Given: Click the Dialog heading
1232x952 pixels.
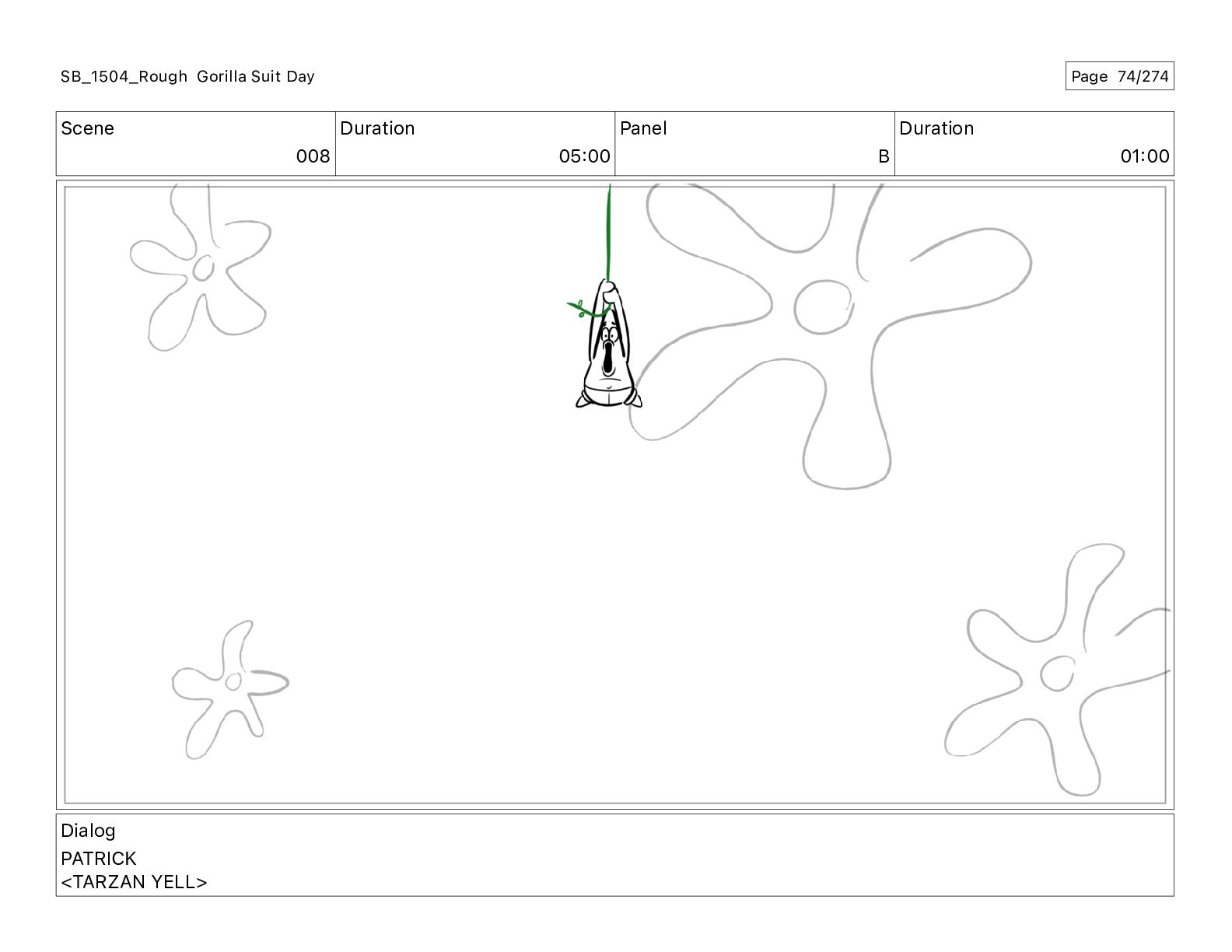Looking at the screenshot, I should tap(88, 831).
